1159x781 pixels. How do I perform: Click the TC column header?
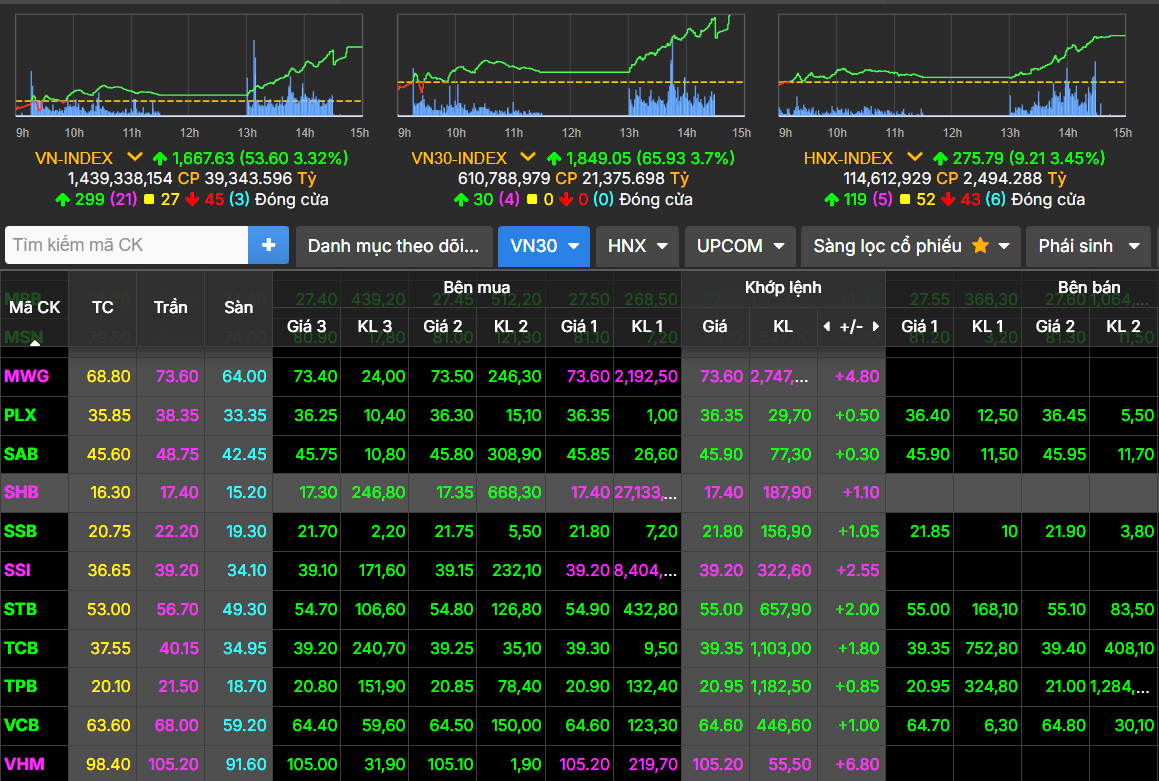tap(103, 307)
